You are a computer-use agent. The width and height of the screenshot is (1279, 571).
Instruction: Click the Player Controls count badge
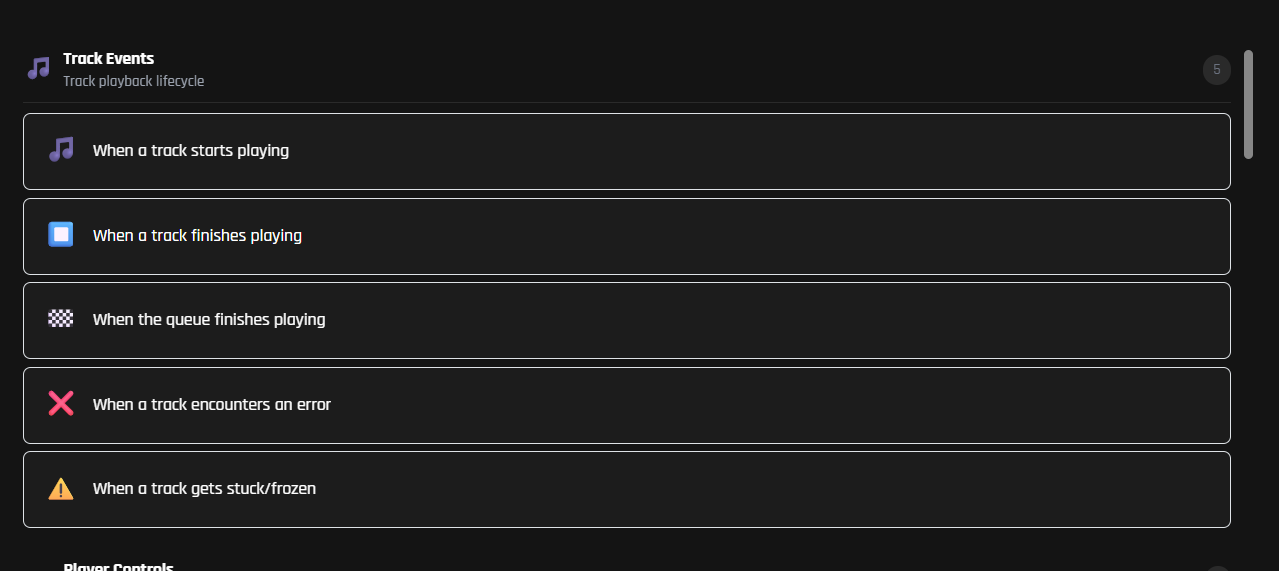coord(1216,568)
